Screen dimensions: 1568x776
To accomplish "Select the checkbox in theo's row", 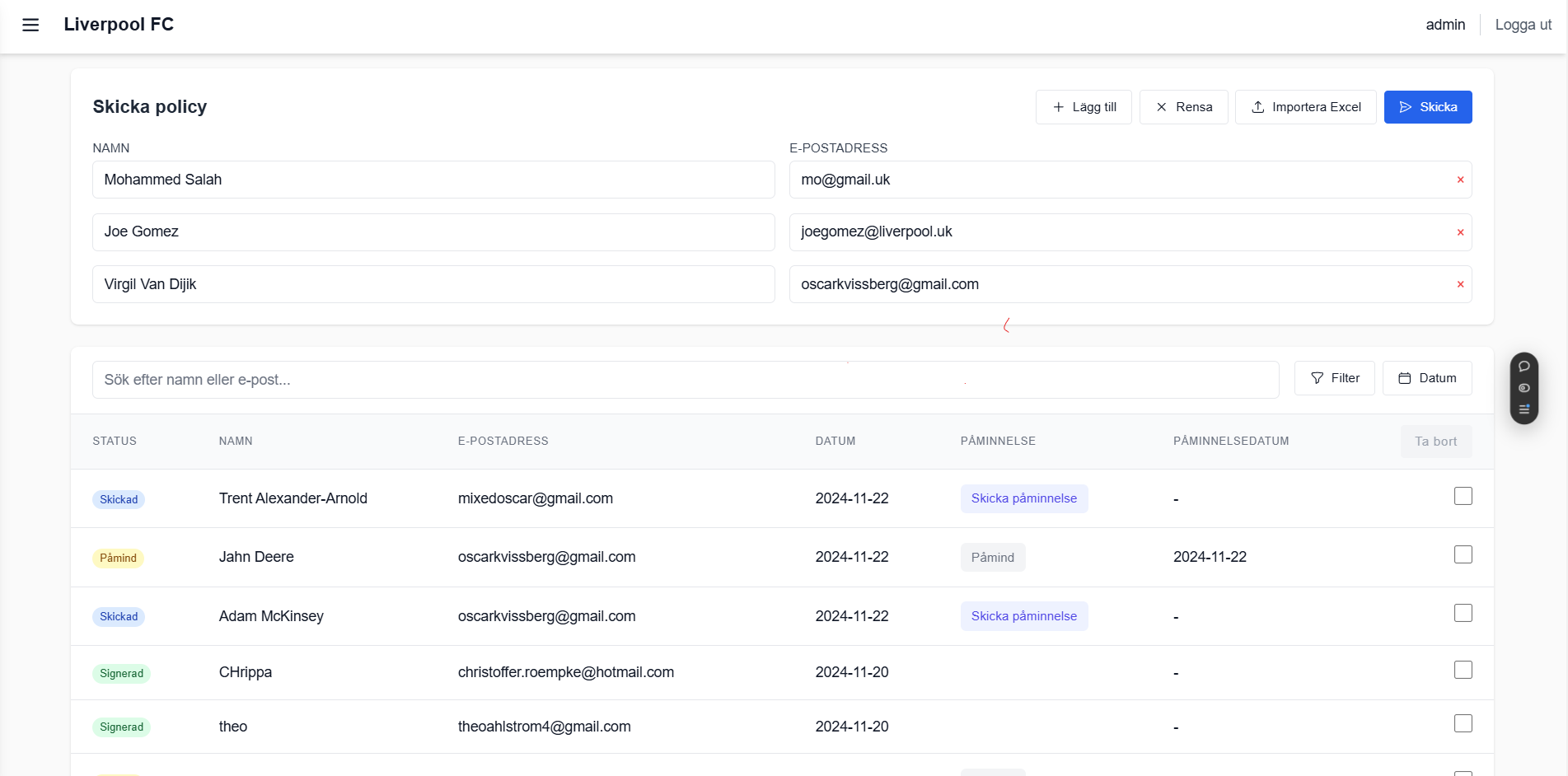I will [x=1463, y=723].
